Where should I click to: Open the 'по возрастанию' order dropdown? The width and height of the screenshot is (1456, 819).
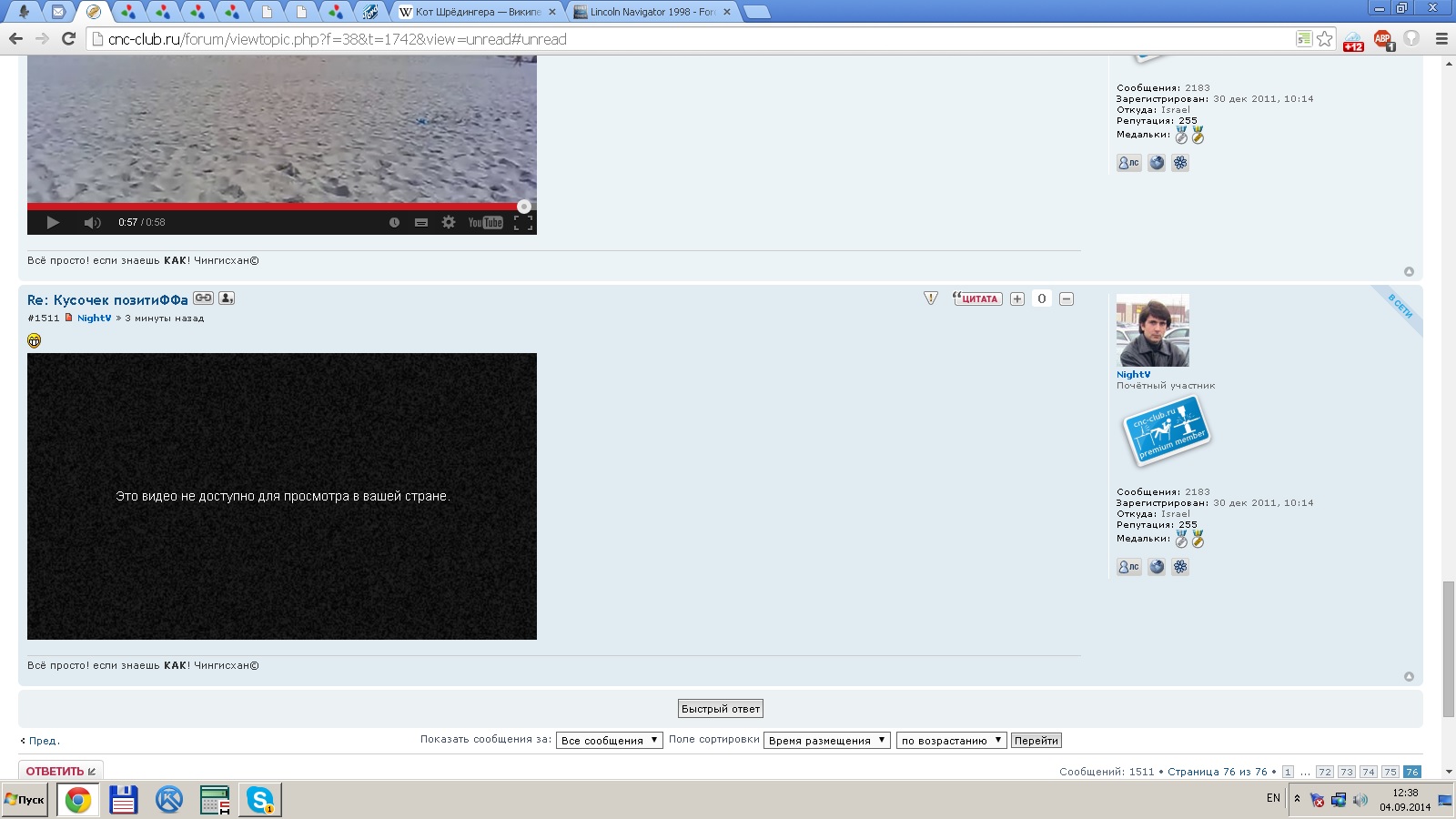[952, 741]
